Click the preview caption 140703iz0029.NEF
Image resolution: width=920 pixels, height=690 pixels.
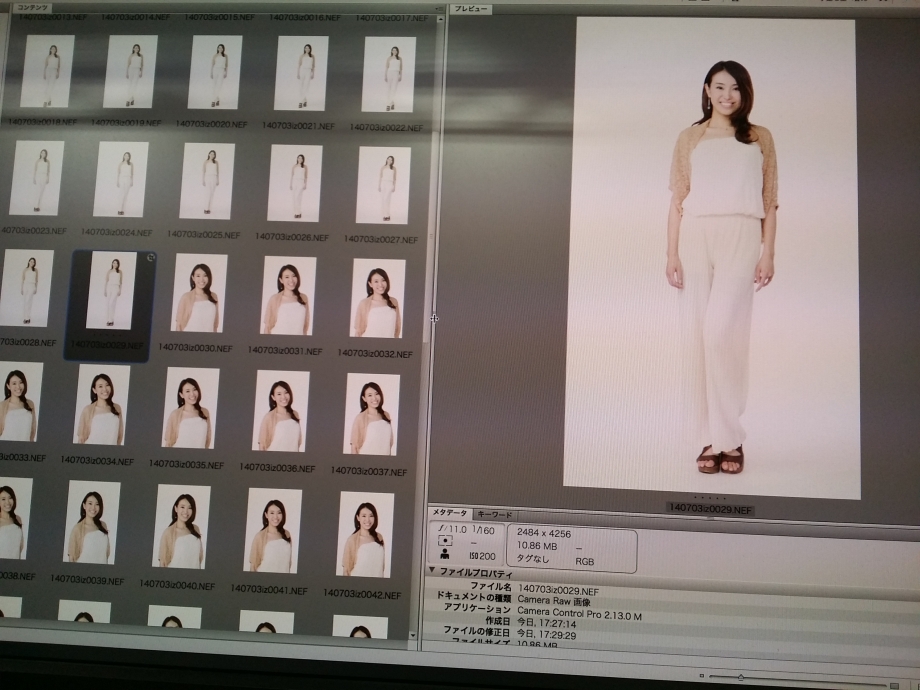coord(711,509)
